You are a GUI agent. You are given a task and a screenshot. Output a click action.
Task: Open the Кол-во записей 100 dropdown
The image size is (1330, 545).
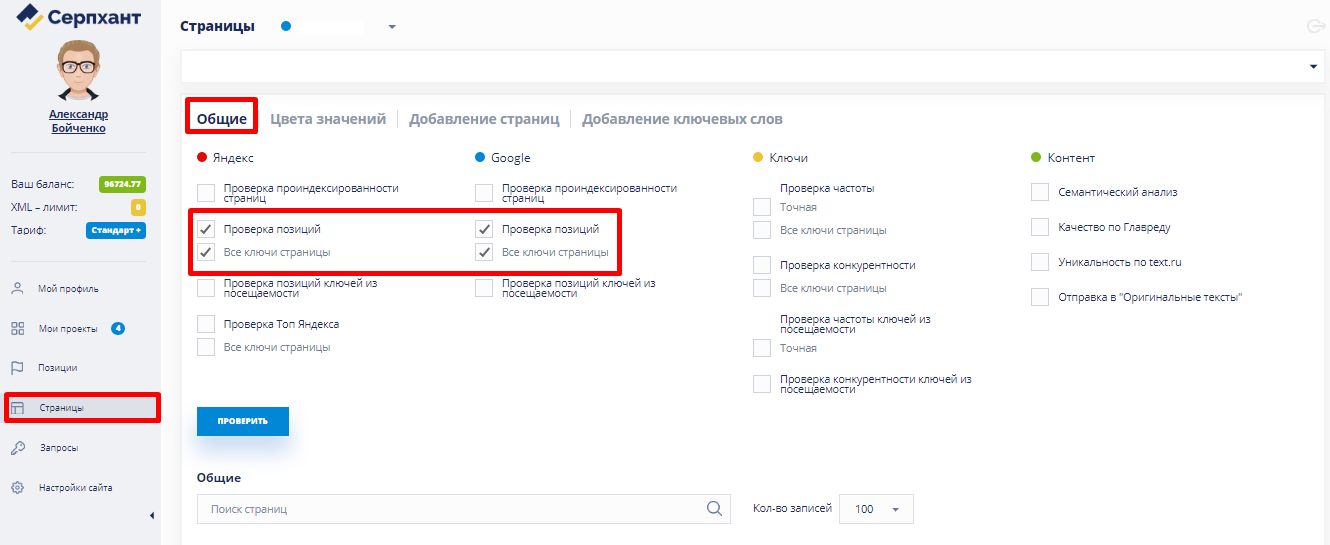876,509
